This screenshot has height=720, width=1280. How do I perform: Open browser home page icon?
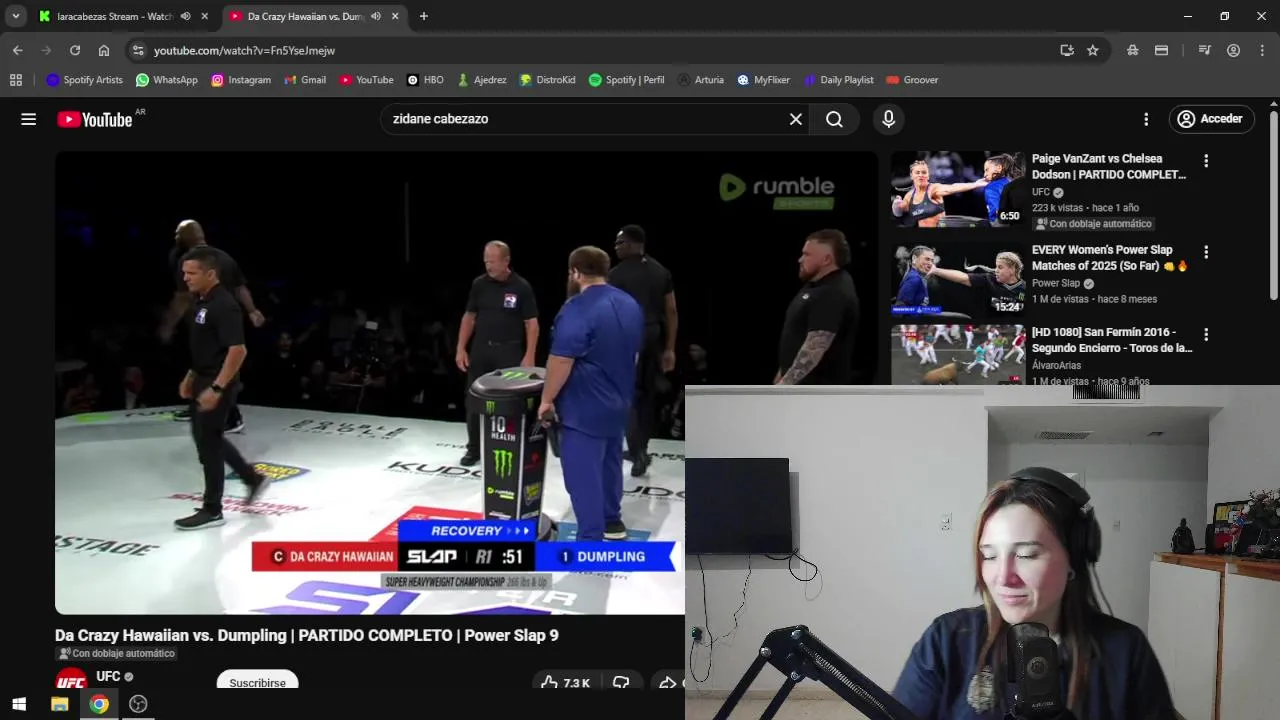pos(104,50)
